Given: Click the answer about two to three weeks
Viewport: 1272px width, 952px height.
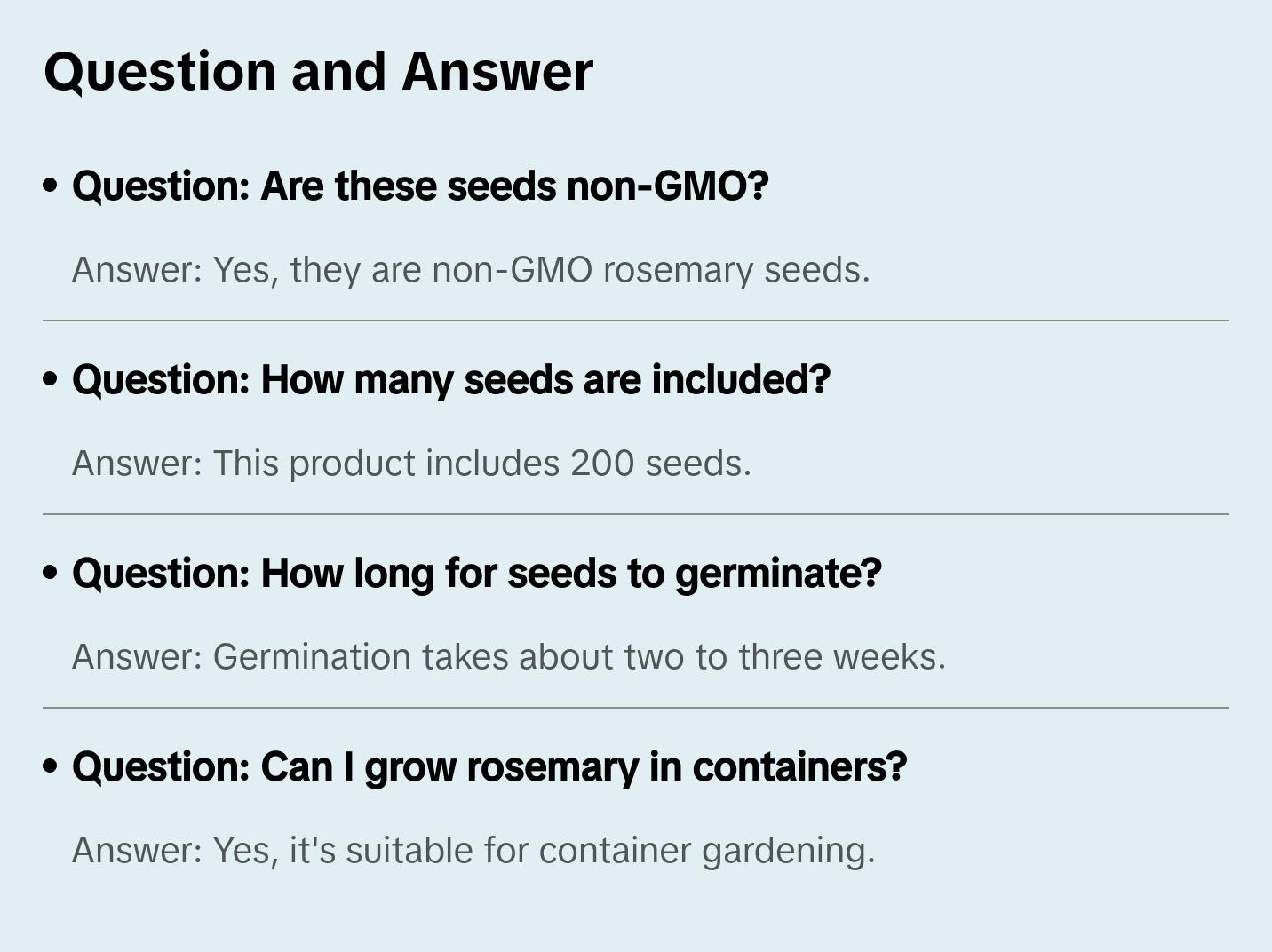Looking at the screenshot, I should (x=508, y=657).
